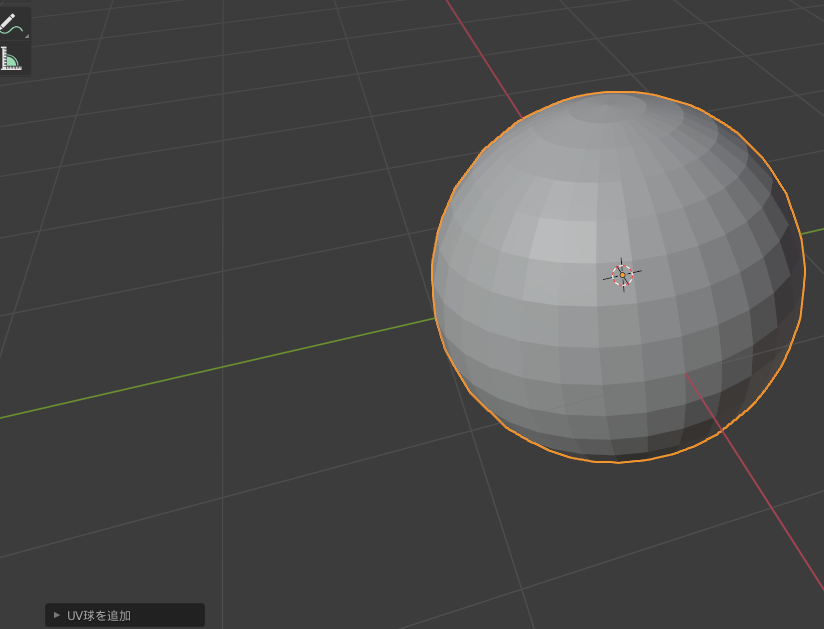Select the Measure ruler tool
The height and width of the screenshot is (629, 824).
12,58
